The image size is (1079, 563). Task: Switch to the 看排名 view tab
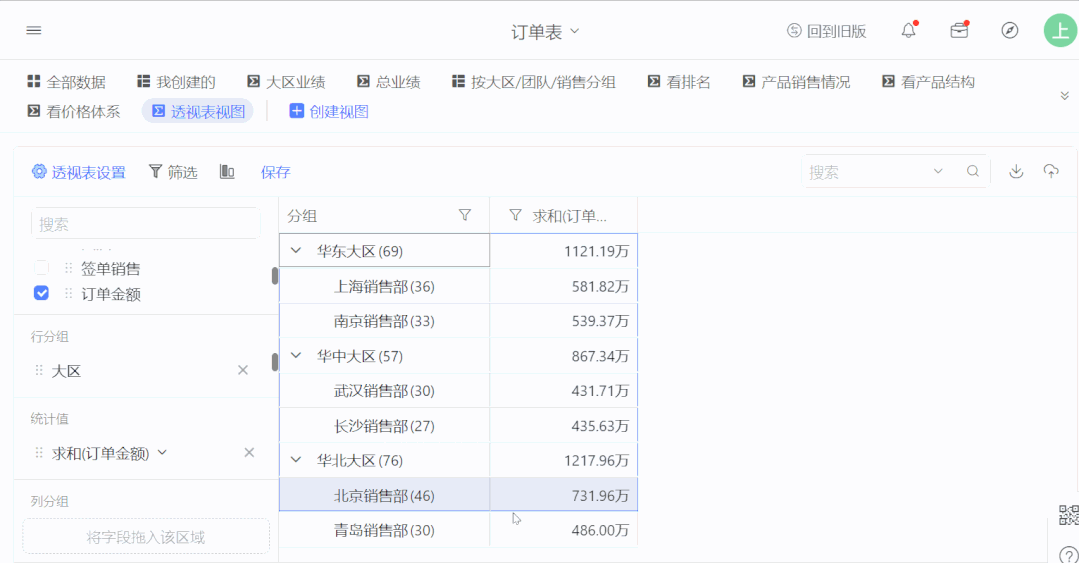(679, 82)
